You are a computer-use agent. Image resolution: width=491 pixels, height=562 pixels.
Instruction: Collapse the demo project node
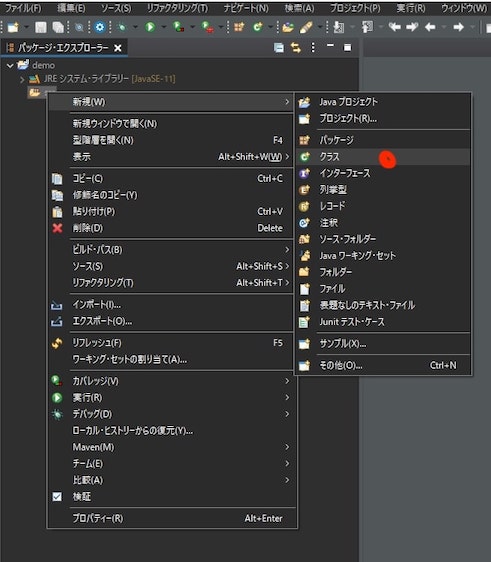click(x=10, y=66)
